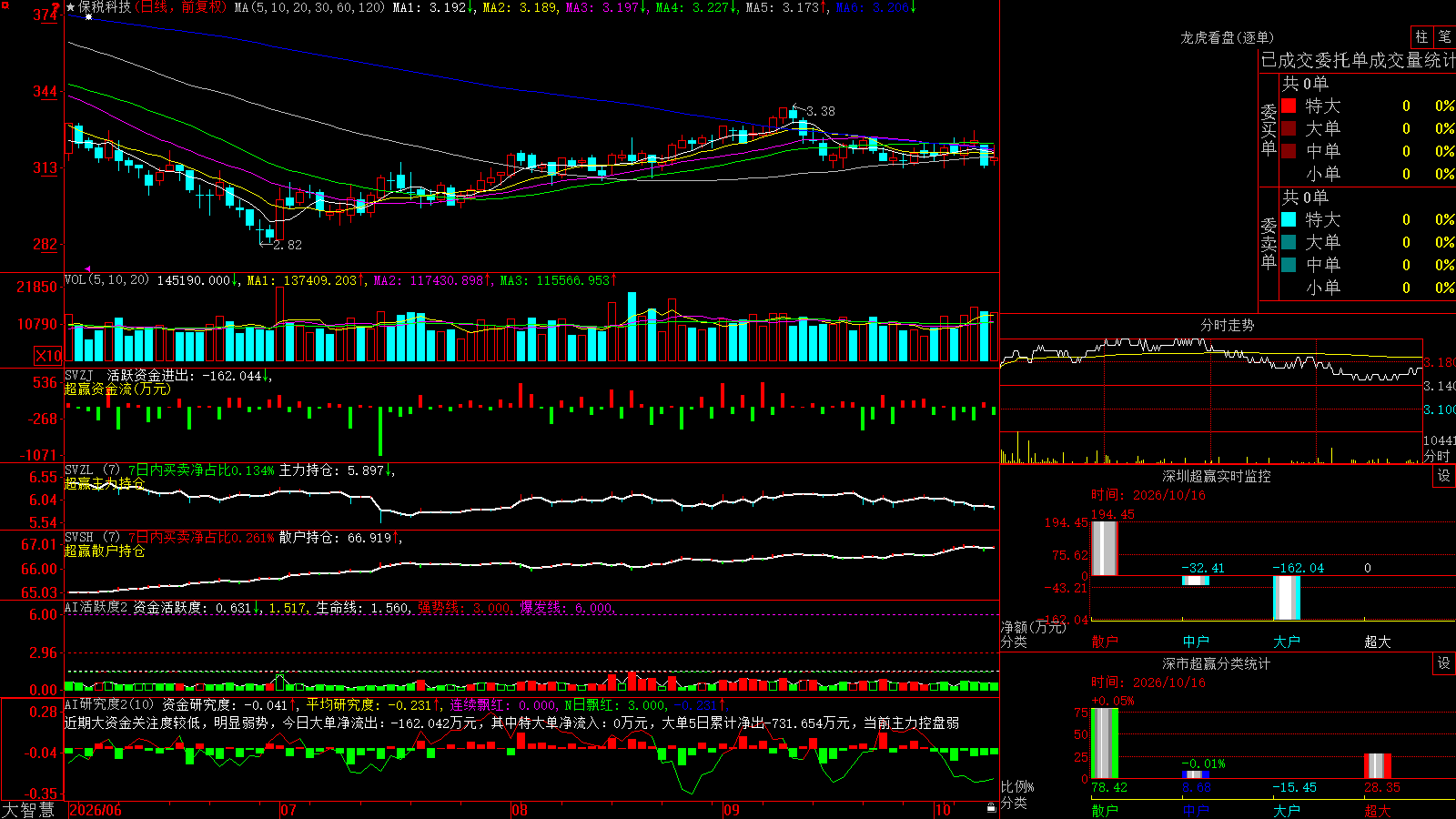Viewport: 1456px width, 819px height.
Task: Click the 超赢主力持仓 label
Action: point(105,483)
